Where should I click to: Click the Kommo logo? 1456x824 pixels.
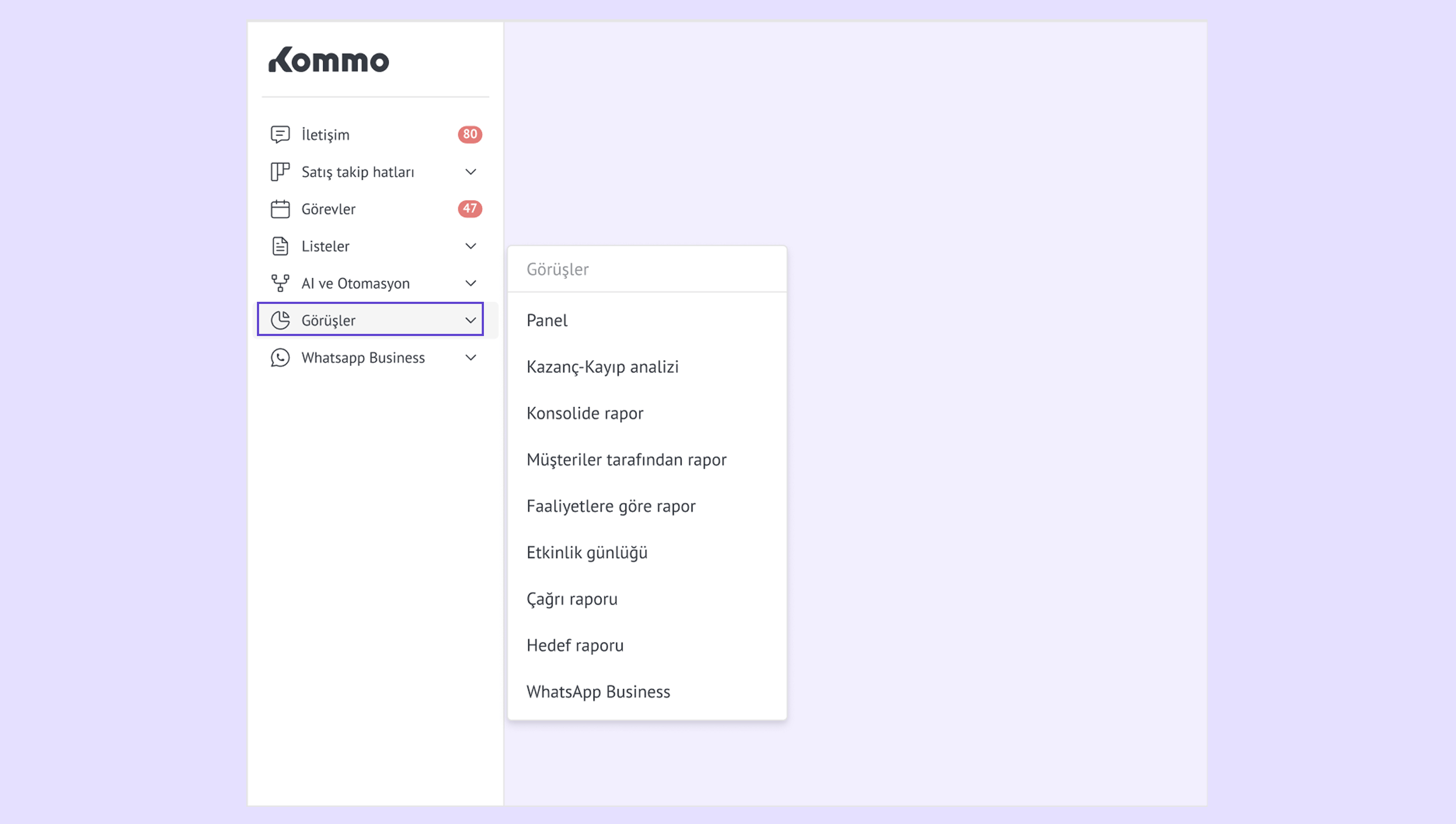328,60
